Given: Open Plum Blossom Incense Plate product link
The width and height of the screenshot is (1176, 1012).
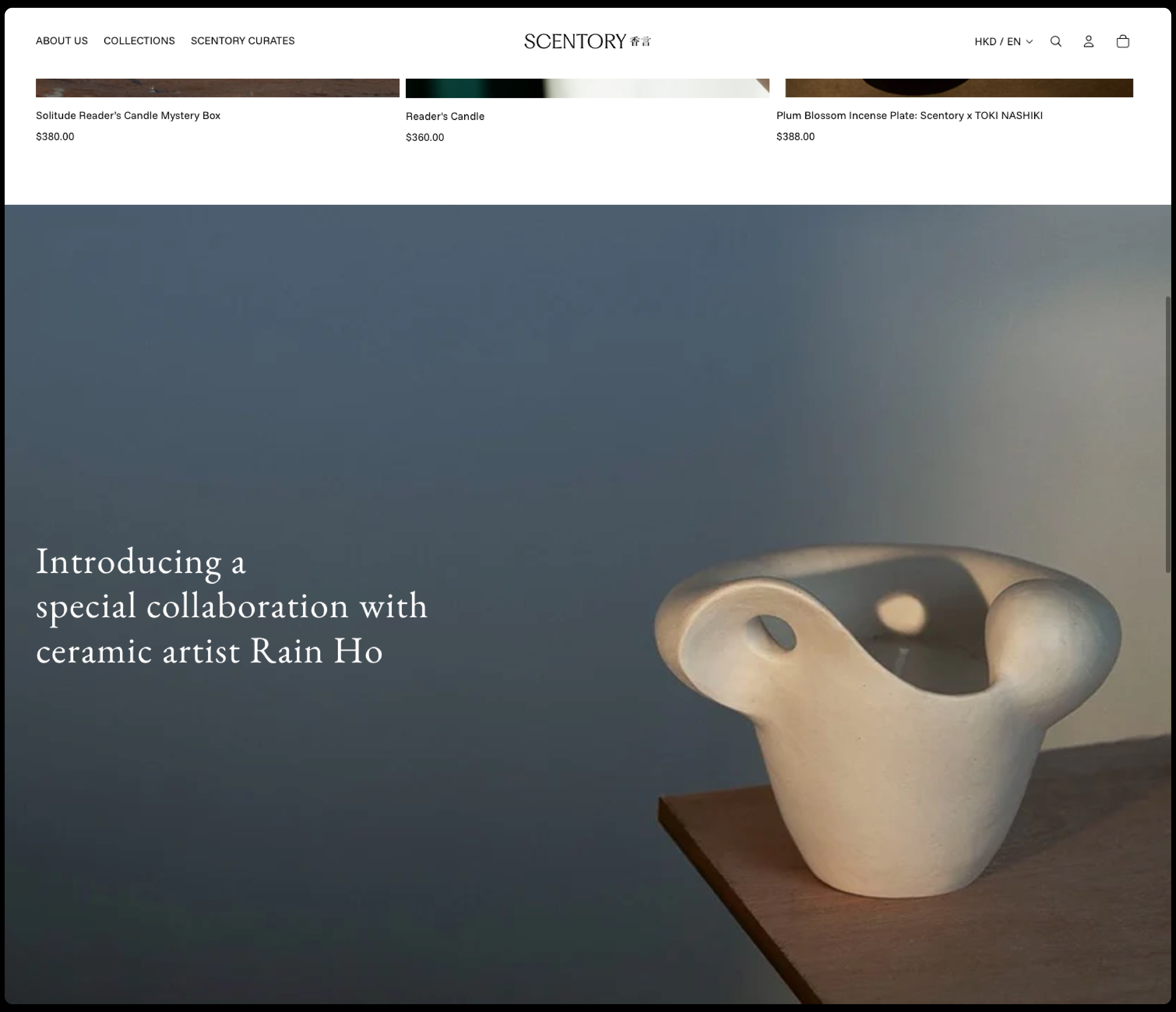Looking at the screenshot, I should [909, 116].
